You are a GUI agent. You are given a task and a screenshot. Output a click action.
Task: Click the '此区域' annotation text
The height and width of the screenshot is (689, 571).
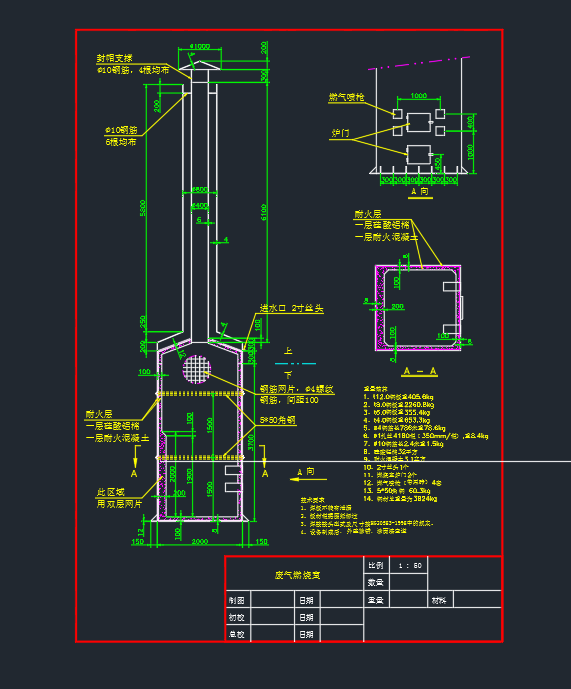tap(111, 492)
